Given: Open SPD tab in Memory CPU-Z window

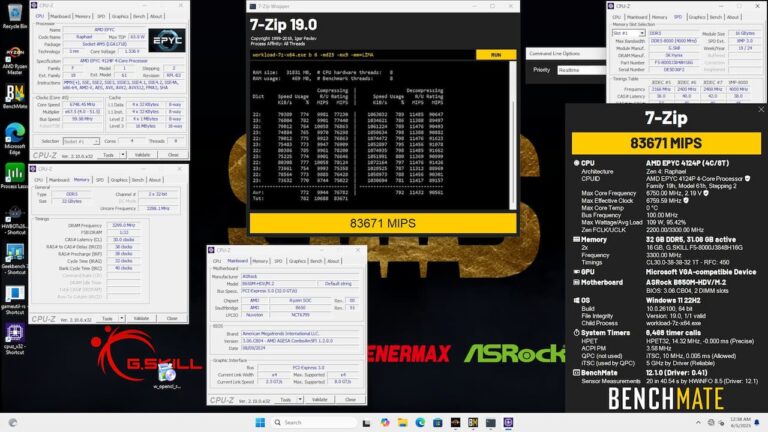Looking at the screenshot, I should coord(100,180).
